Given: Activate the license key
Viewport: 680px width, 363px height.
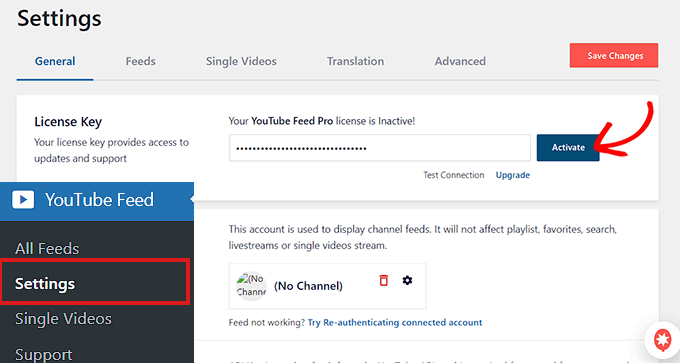Looking at the screenshot, I should [x=568, y=147].
